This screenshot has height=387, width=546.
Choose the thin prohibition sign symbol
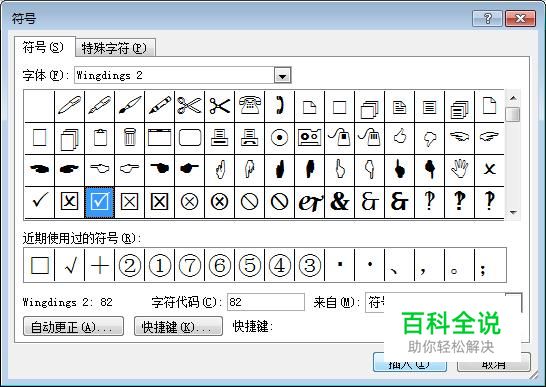(x=249, y=202)
